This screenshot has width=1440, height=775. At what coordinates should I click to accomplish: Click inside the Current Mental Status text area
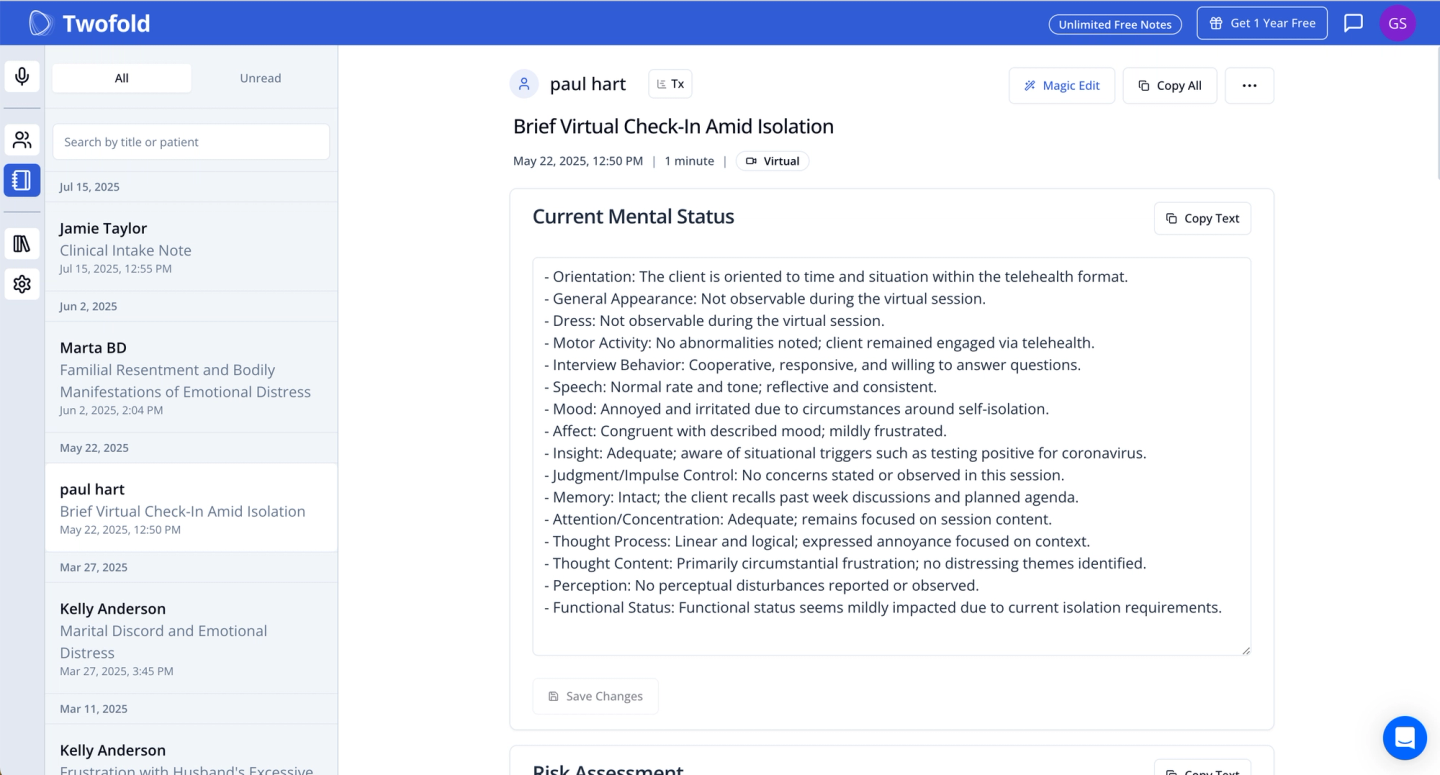(891, 456)
